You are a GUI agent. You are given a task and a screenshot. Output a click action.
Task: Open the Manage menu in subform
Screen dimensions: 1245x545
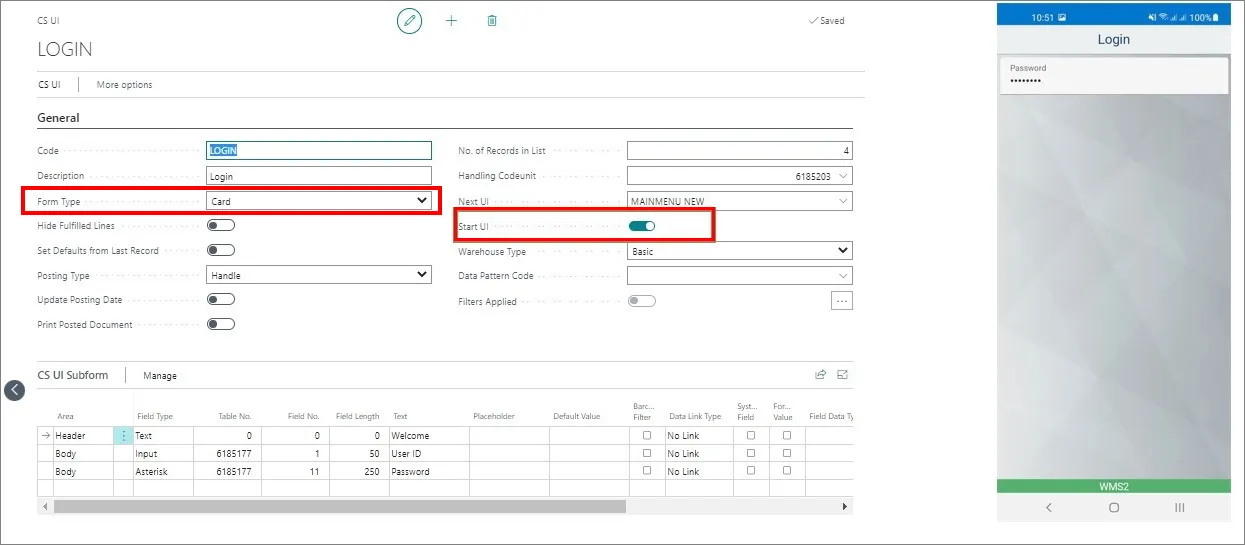[x=160, y=376]
